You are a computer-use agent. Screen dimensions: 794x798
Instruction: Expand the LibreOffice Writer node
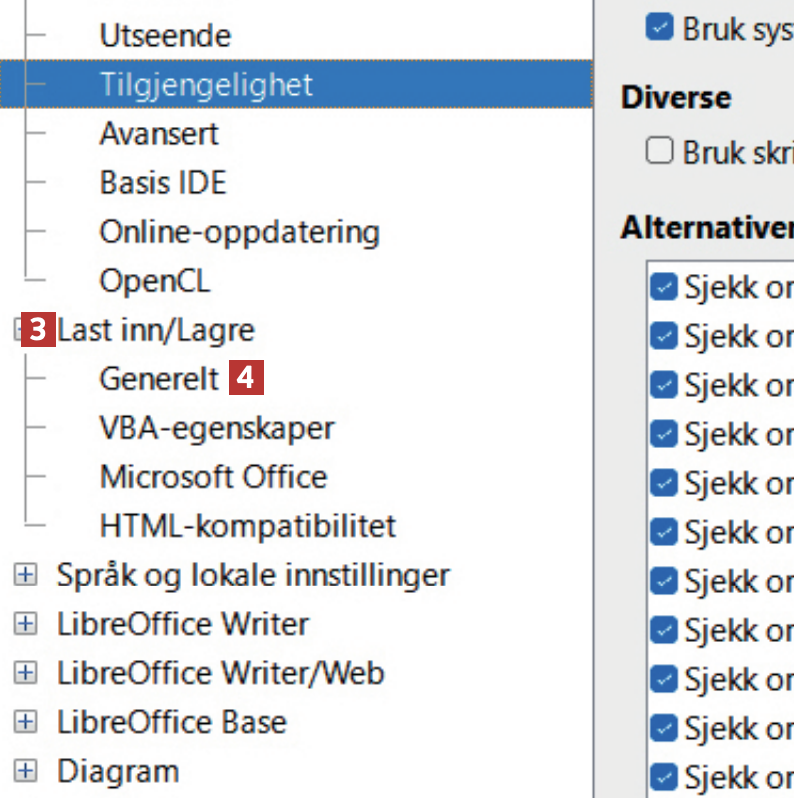(x=25, y=624)
